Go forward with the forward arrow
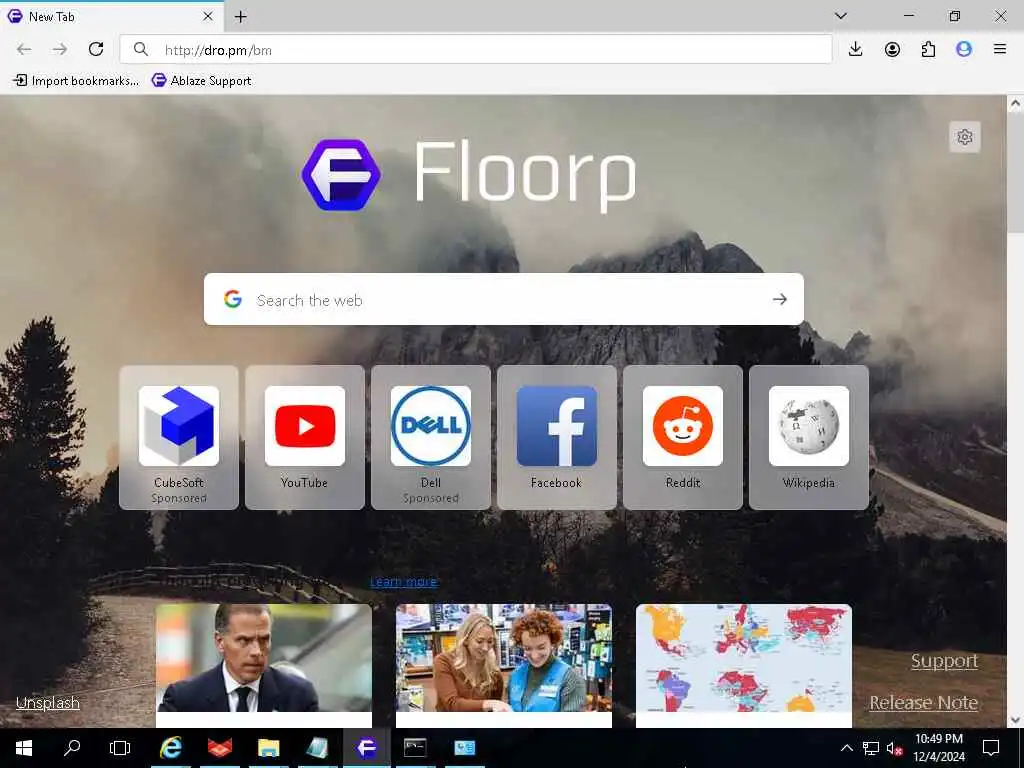The image size is (1024, 768). tap(60, 49)
